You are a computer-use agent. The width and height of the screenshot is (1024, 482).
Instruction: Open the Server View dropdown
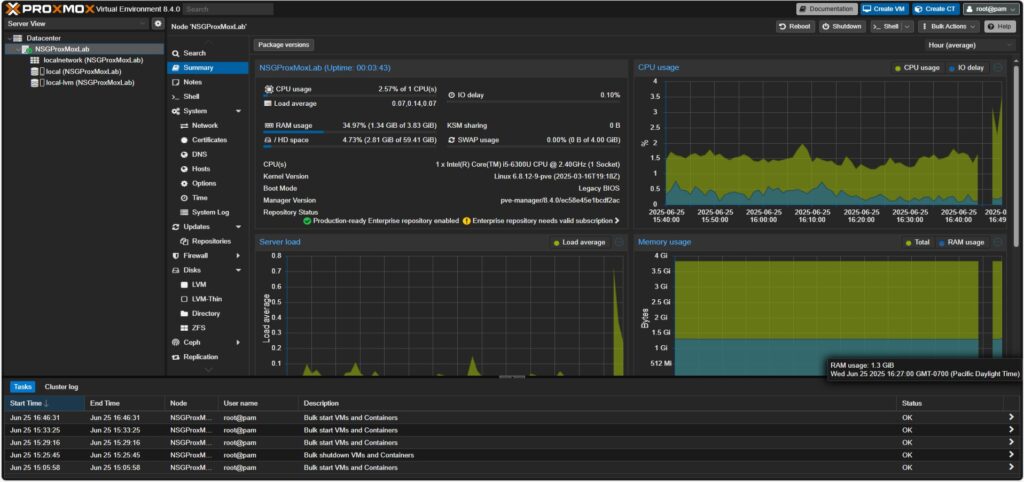click(x=76, y=24)
